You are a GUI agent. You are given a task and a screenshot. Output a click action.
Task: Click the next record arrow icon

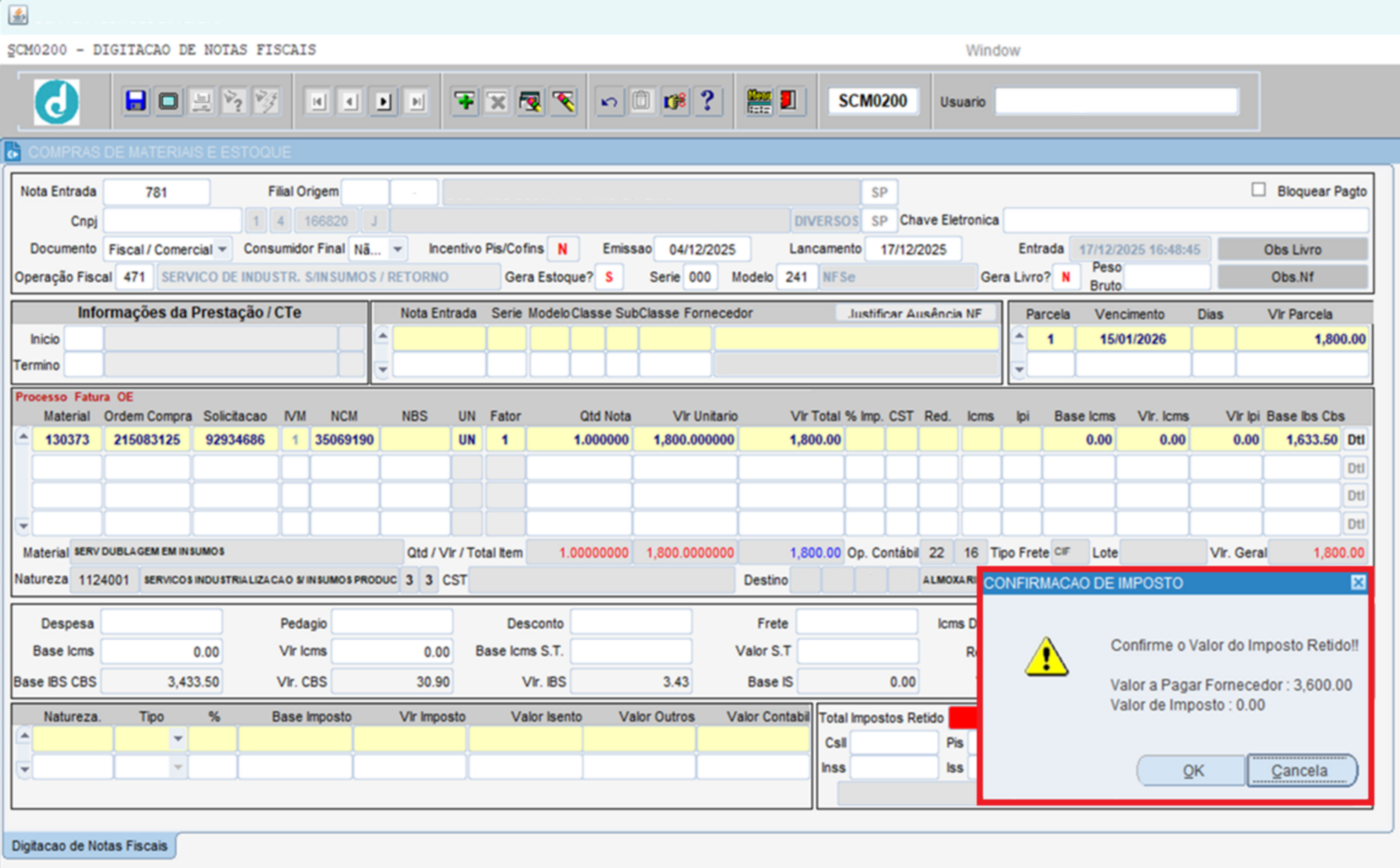(x=383, y=102)
